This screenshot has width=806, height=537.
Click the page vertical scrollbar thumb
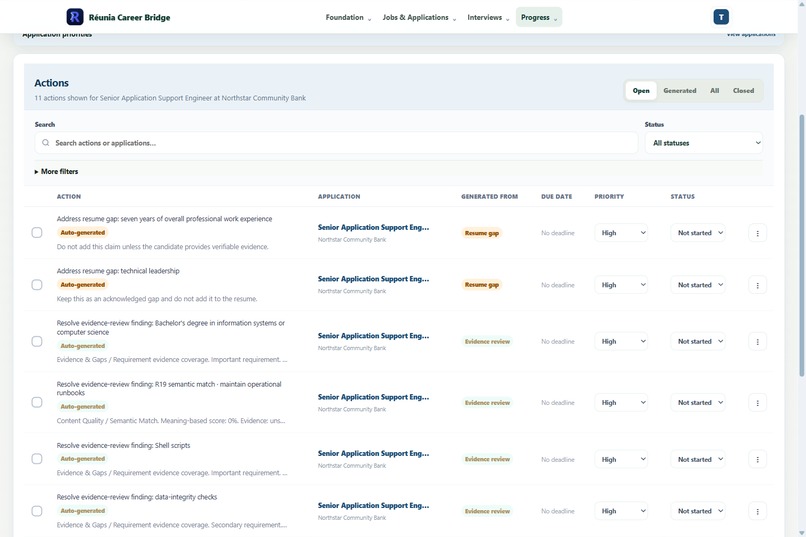point(801,246)
